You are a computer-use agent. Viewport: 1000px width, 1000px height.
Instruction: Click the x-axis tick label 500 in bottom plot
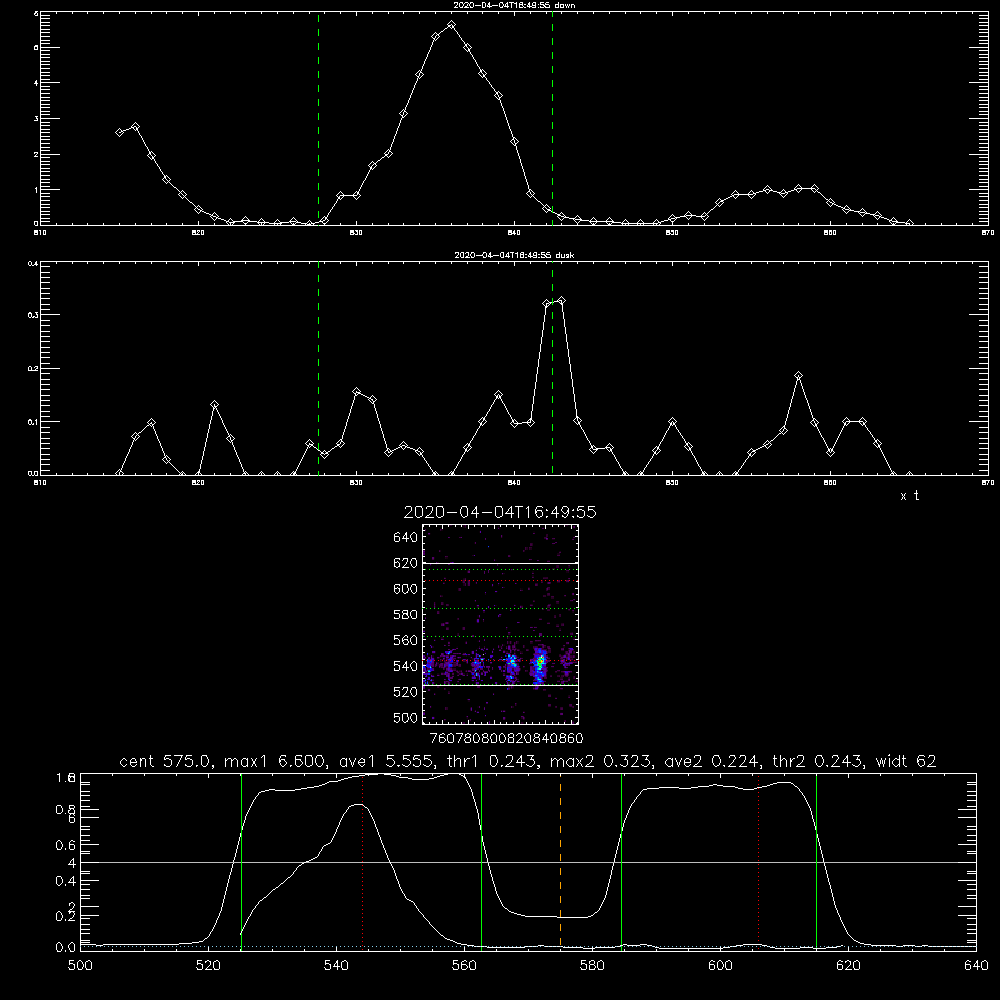[x=80, y=966]
